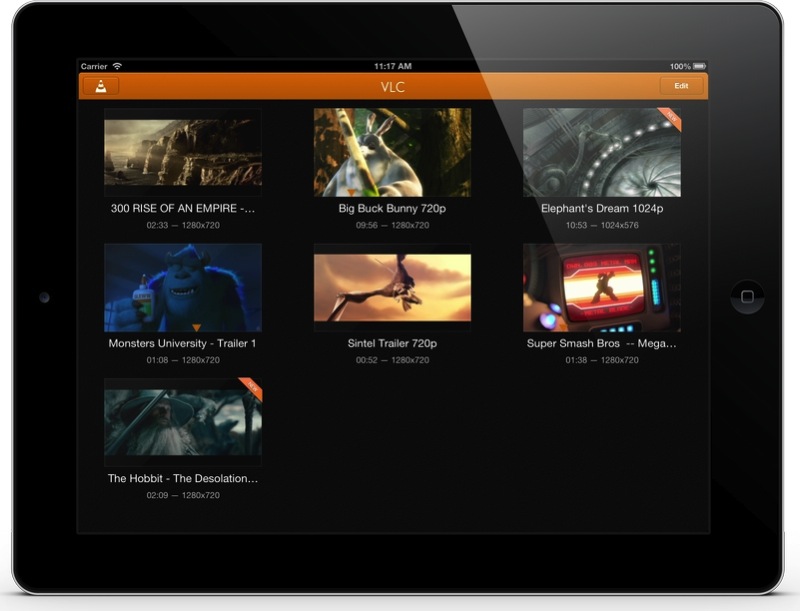The image size is (800, 611).
Task: Click the Big Buck Bunny 720p title text
Action: pyautogui.click(x=392, y=208)
